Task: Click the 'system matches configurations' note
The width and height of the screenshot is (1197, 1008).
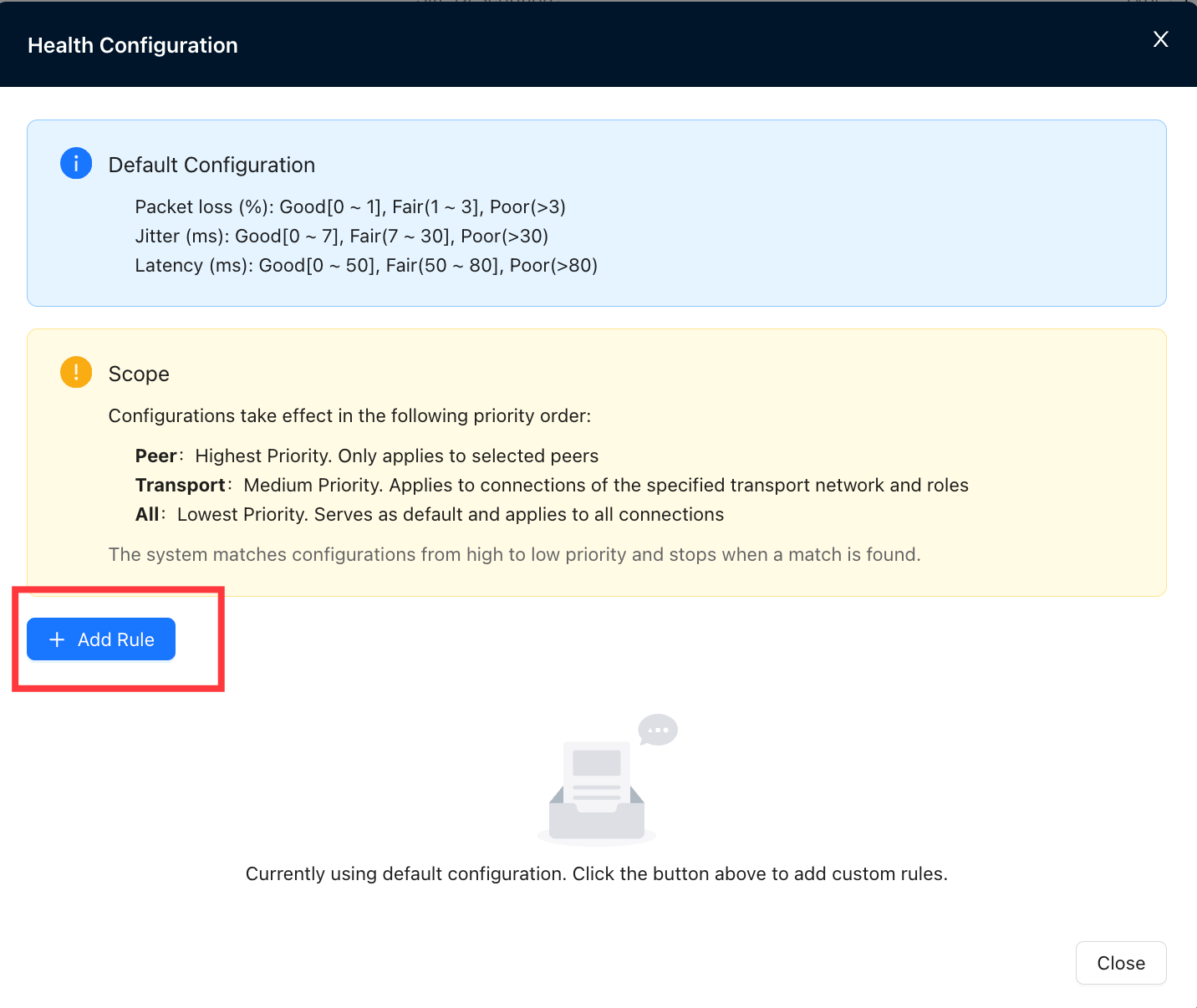Action: click(514, 554)
